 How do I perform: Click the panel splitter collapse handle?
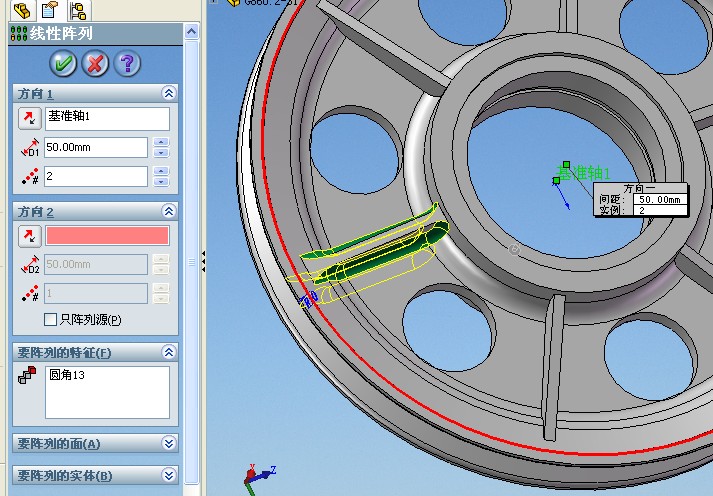203,261
